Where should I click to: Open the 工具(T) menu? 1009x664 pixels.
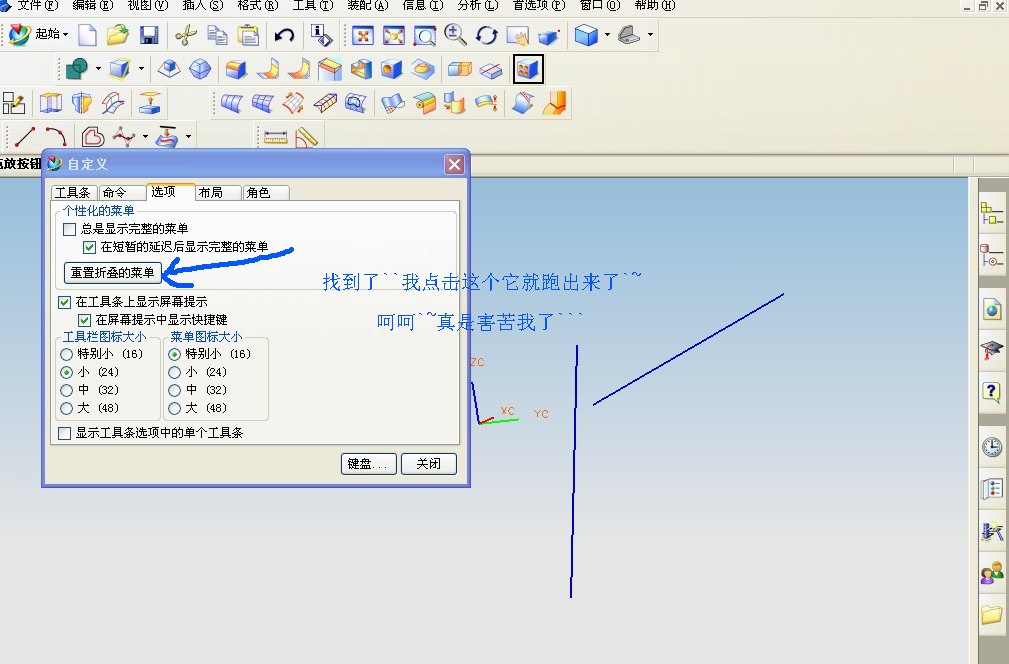point(313,5)
